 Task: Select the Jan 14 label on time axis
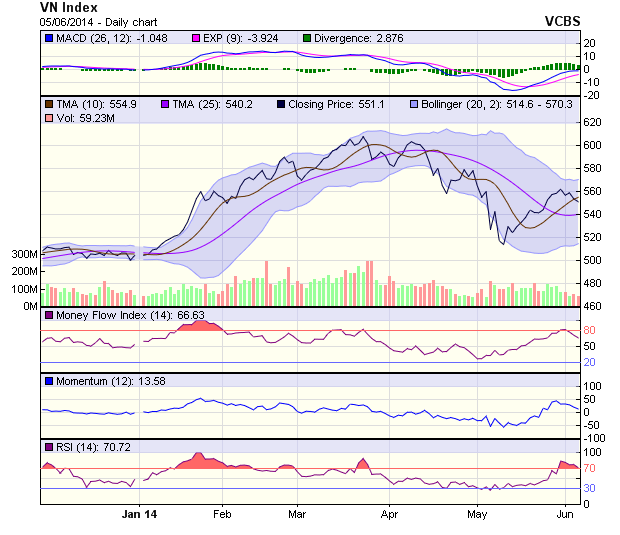pos(139,514)
